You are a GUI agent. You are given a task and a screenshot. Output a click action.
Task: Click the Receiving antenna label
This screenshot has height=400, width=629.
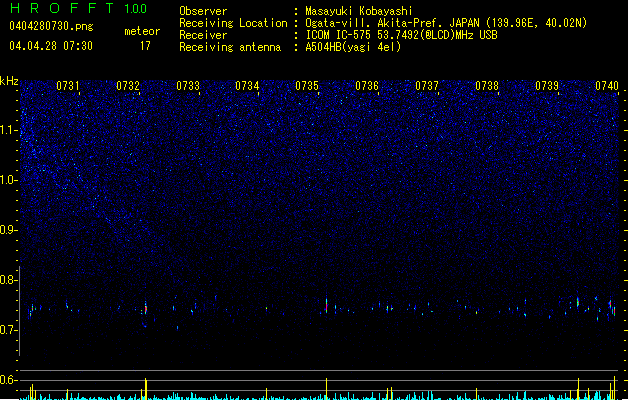[230, 47]
